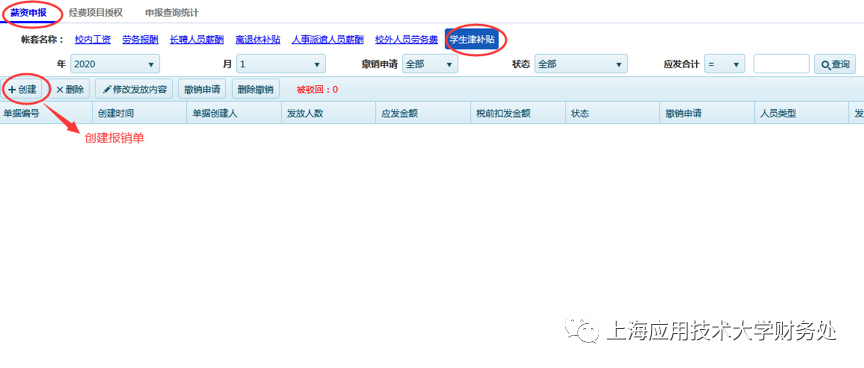Click the 创建 button
The height and width of the screenshot is (368, 864).
tap(23, 89)
